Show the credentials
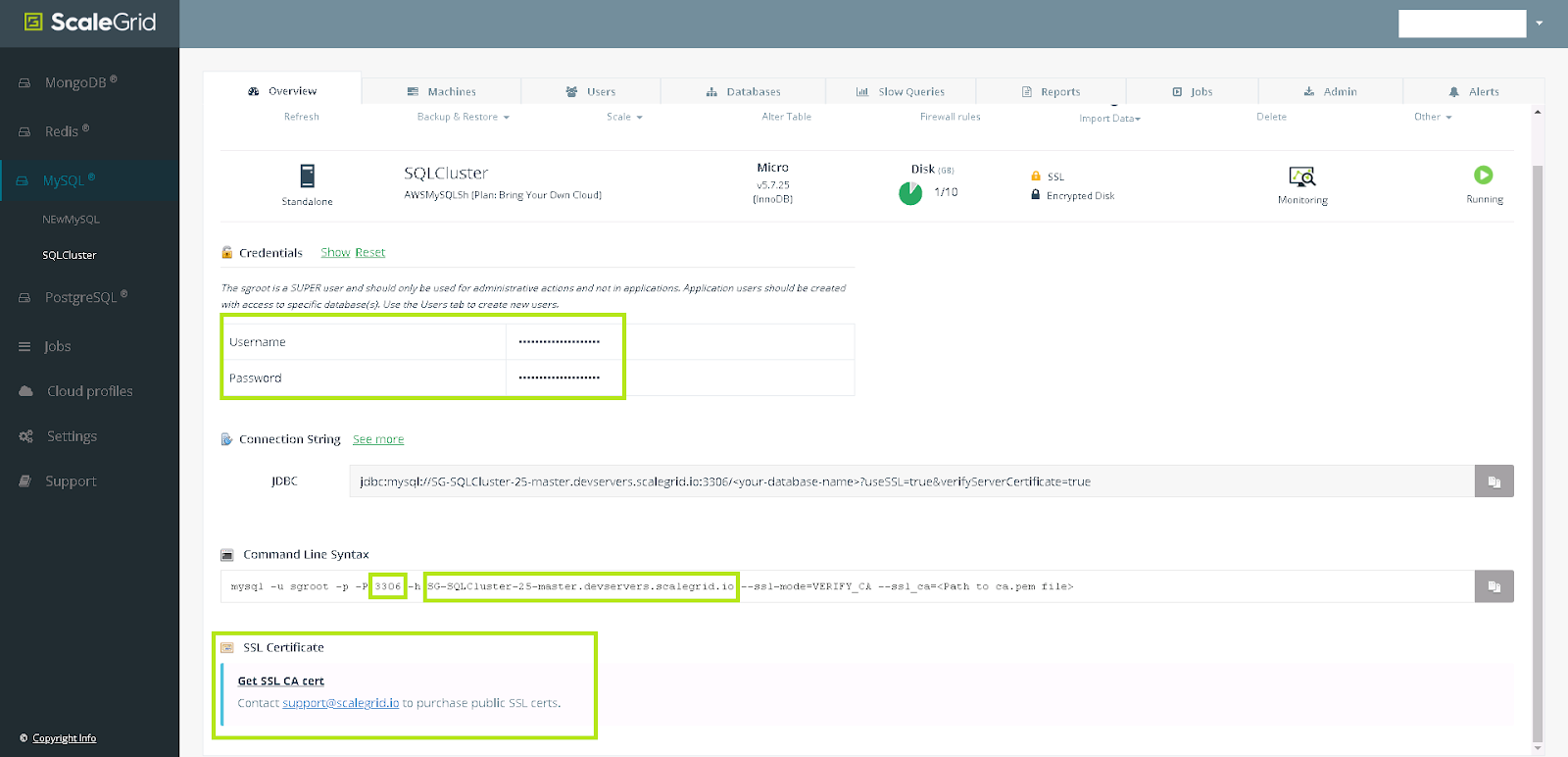This screenshot has width=1568, height=757. pos(335,253)
